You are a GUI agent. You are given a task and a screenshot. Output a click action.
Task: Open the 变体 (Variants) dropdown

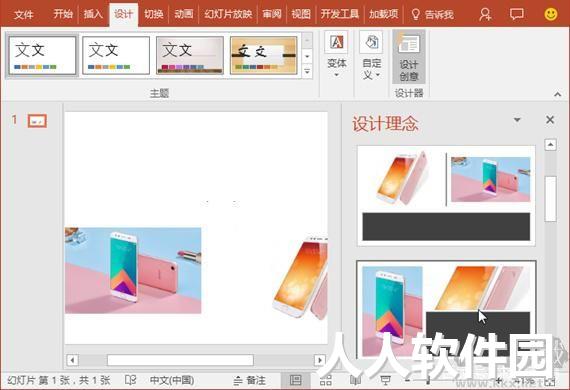tap(337, 55)
